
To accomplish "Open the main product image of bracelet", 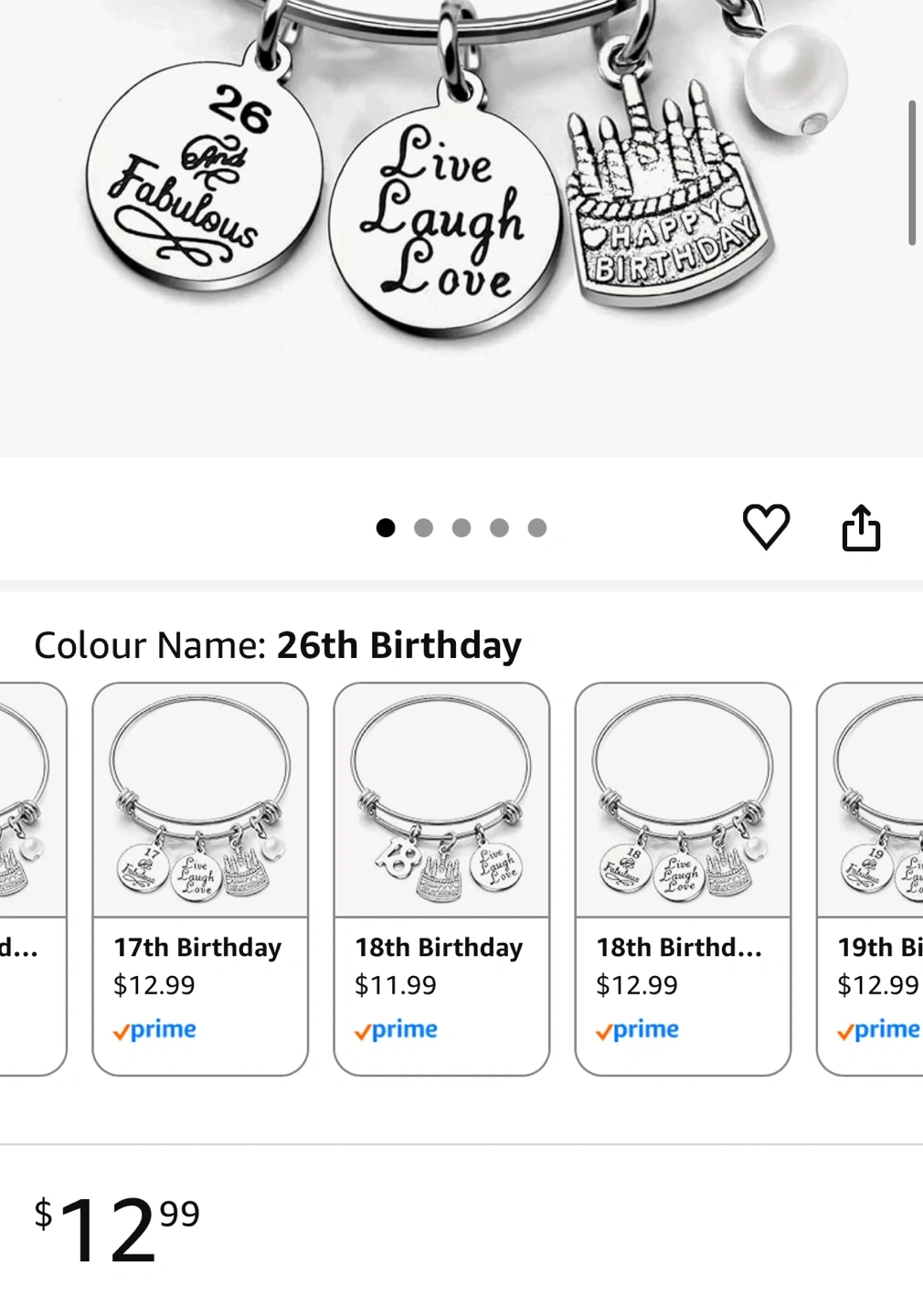I will 461,228.
